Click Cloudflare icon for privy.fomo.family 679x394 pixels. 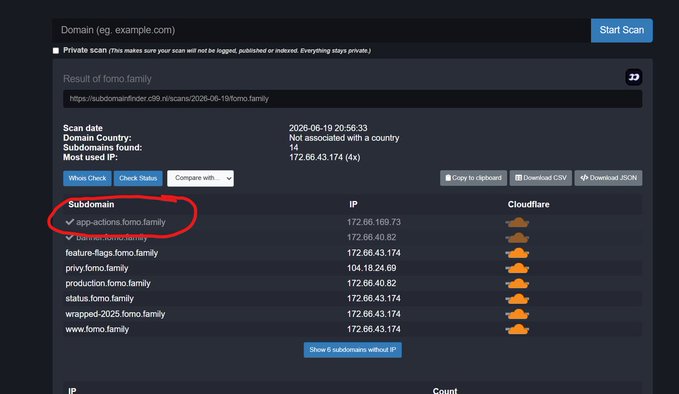517,268
